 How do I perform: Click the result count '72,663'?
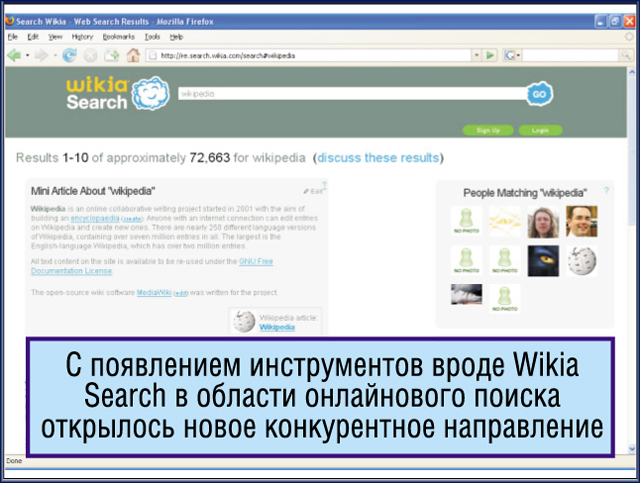pyautogui.click(x=210, y=158)
